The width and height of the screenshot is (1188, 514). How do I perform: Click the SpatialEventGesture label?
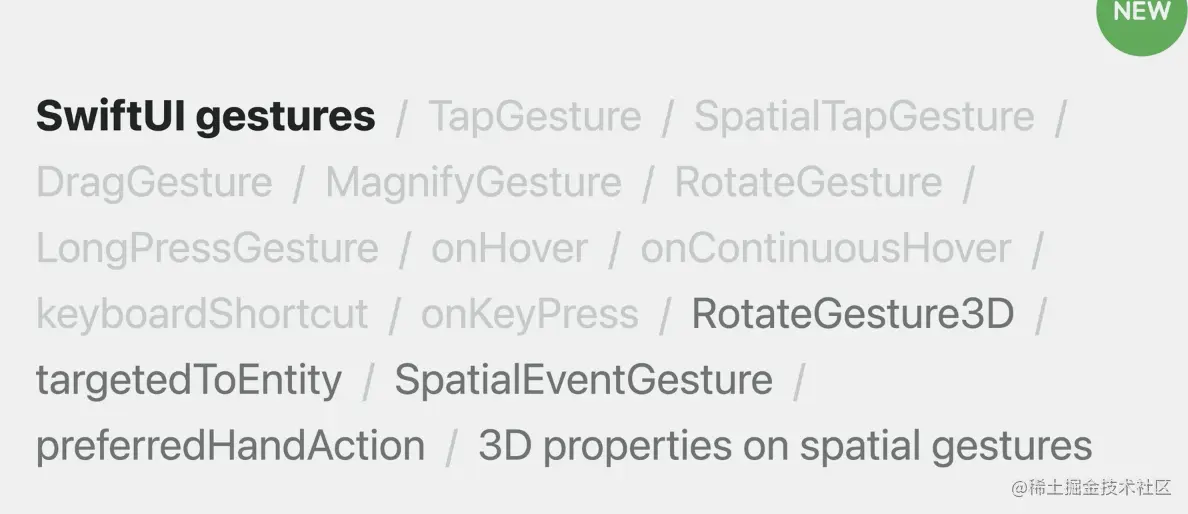click(x=583, y=381)
